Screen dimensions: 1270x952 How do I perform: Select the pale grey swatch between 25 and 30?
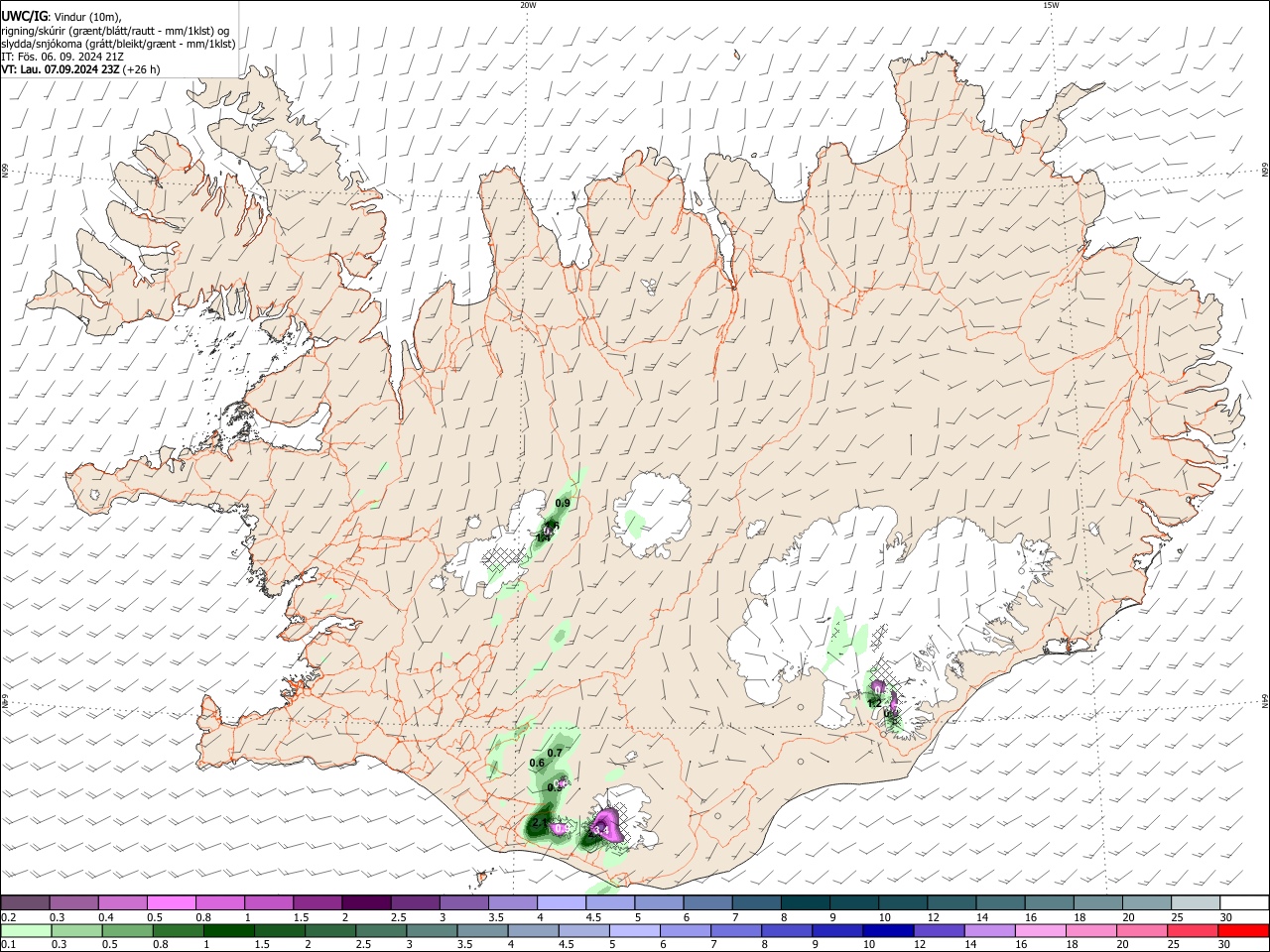[x=1196, y=903]
